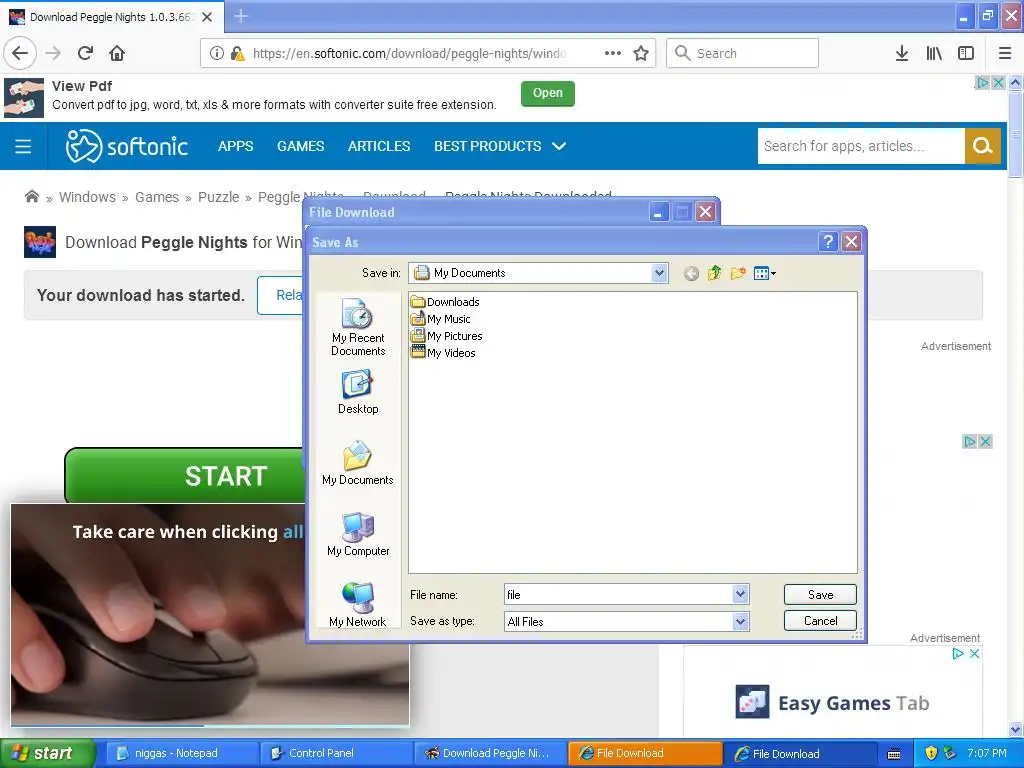Viewport: 1024px width, 768px height.
Task: Switch to Control Panel taskbar item
Action: click(336, 753)
